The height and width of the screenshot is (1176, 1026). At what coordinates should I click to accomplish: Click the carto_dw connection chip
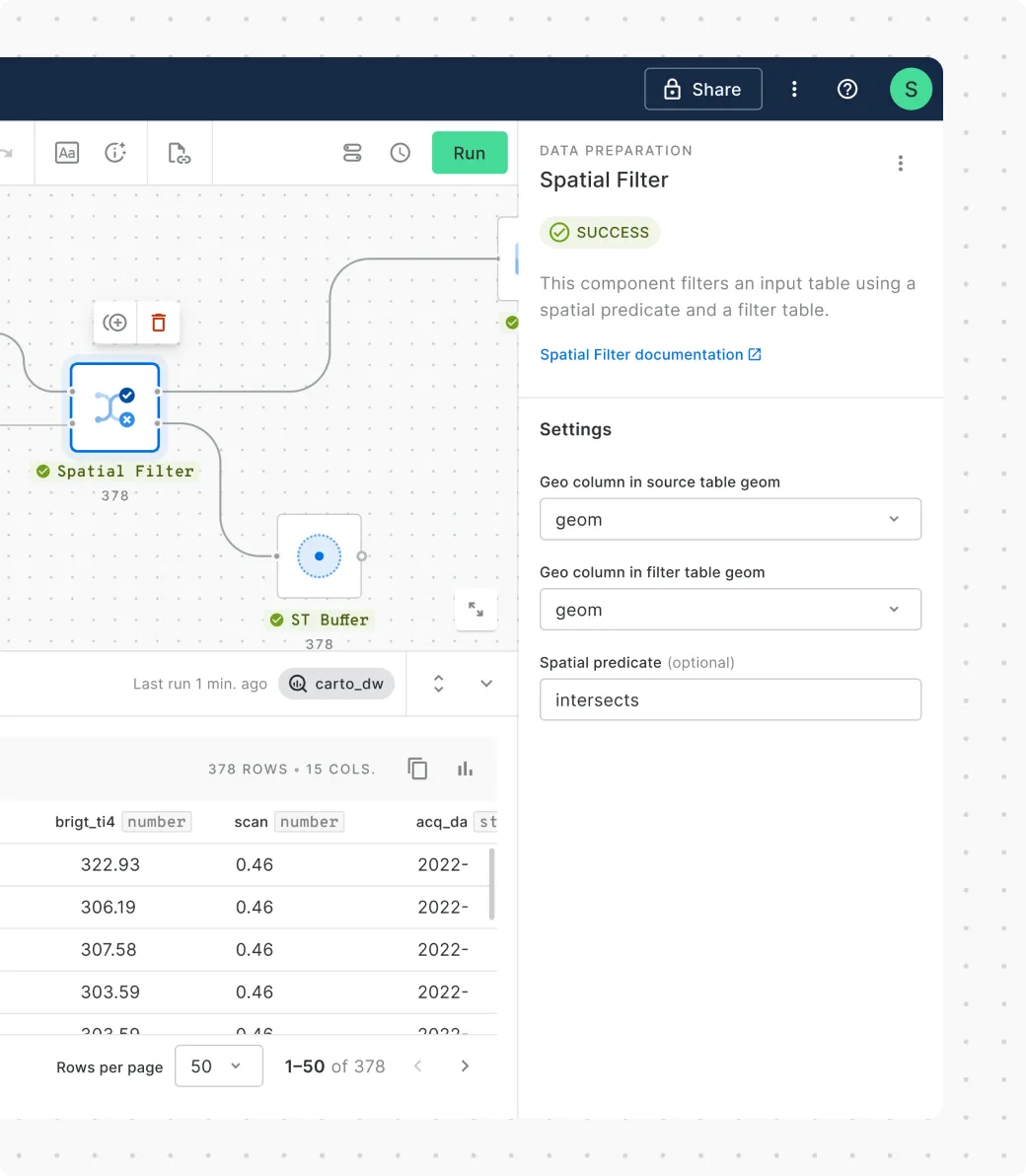click(336, 684)
